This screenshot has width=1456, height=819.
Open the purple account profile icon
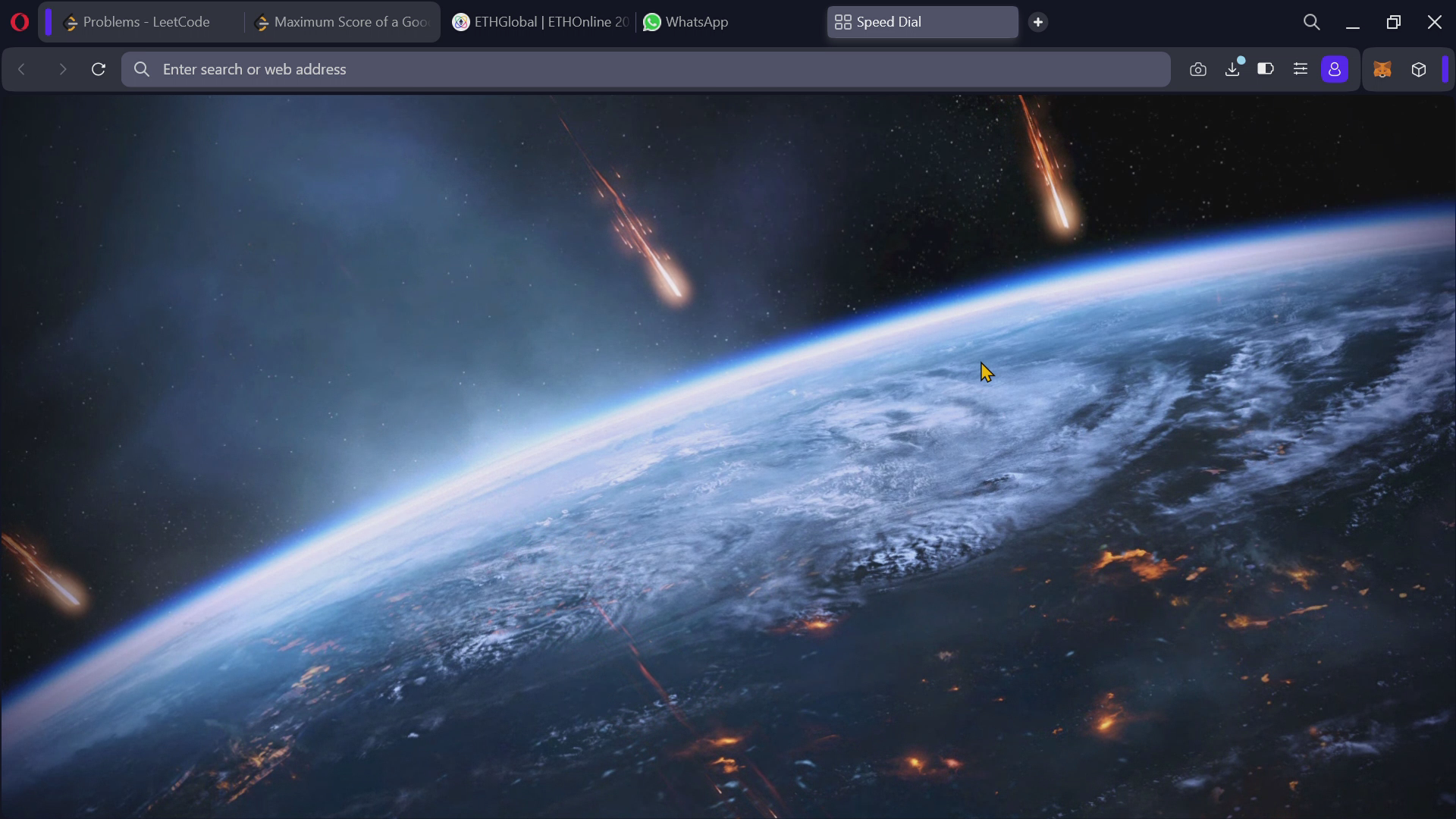click(x=1335, y=70)
